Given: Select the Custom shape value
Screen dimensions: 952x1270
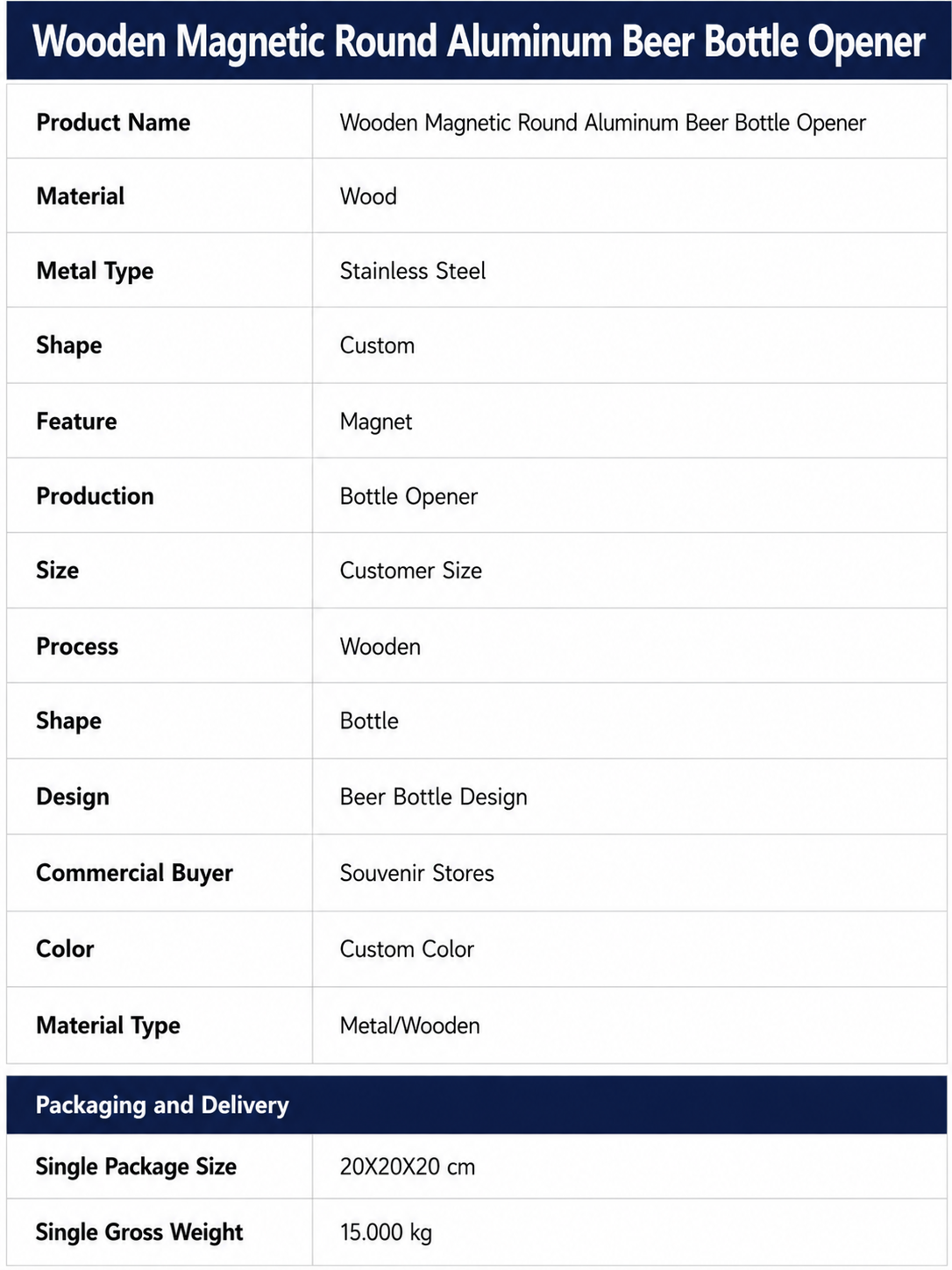Looking at the screenshot, I should (x=377, y=345).
